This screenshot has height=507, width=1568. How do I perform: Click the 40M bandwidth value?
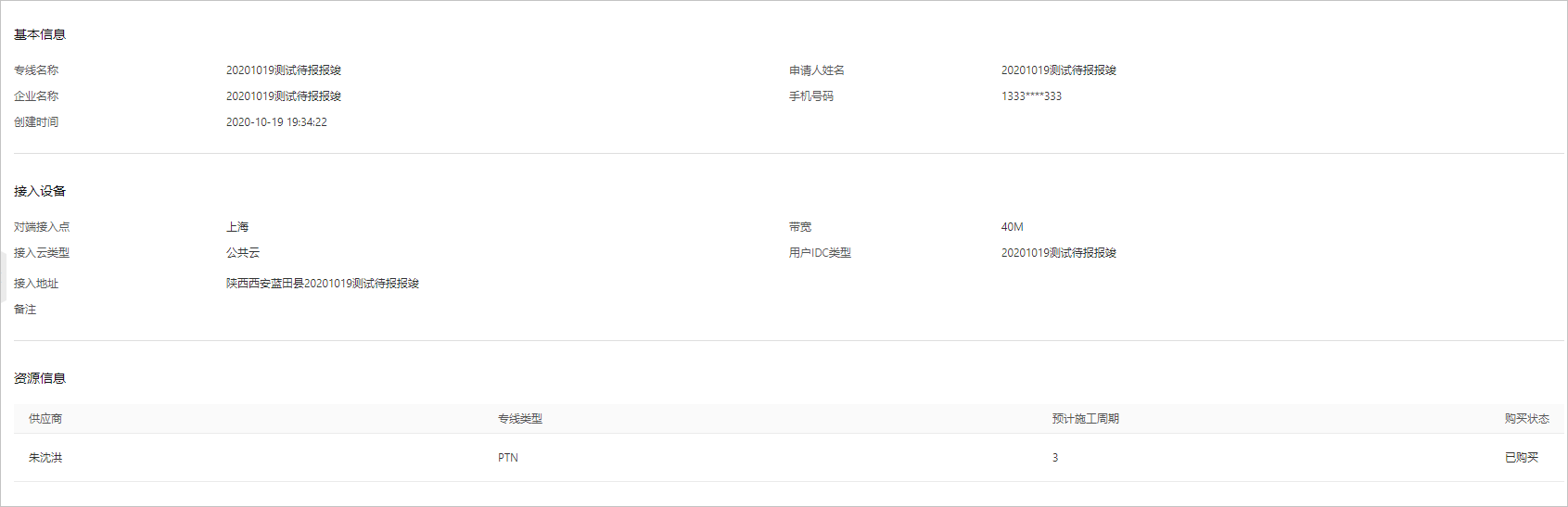[1013, 227]
